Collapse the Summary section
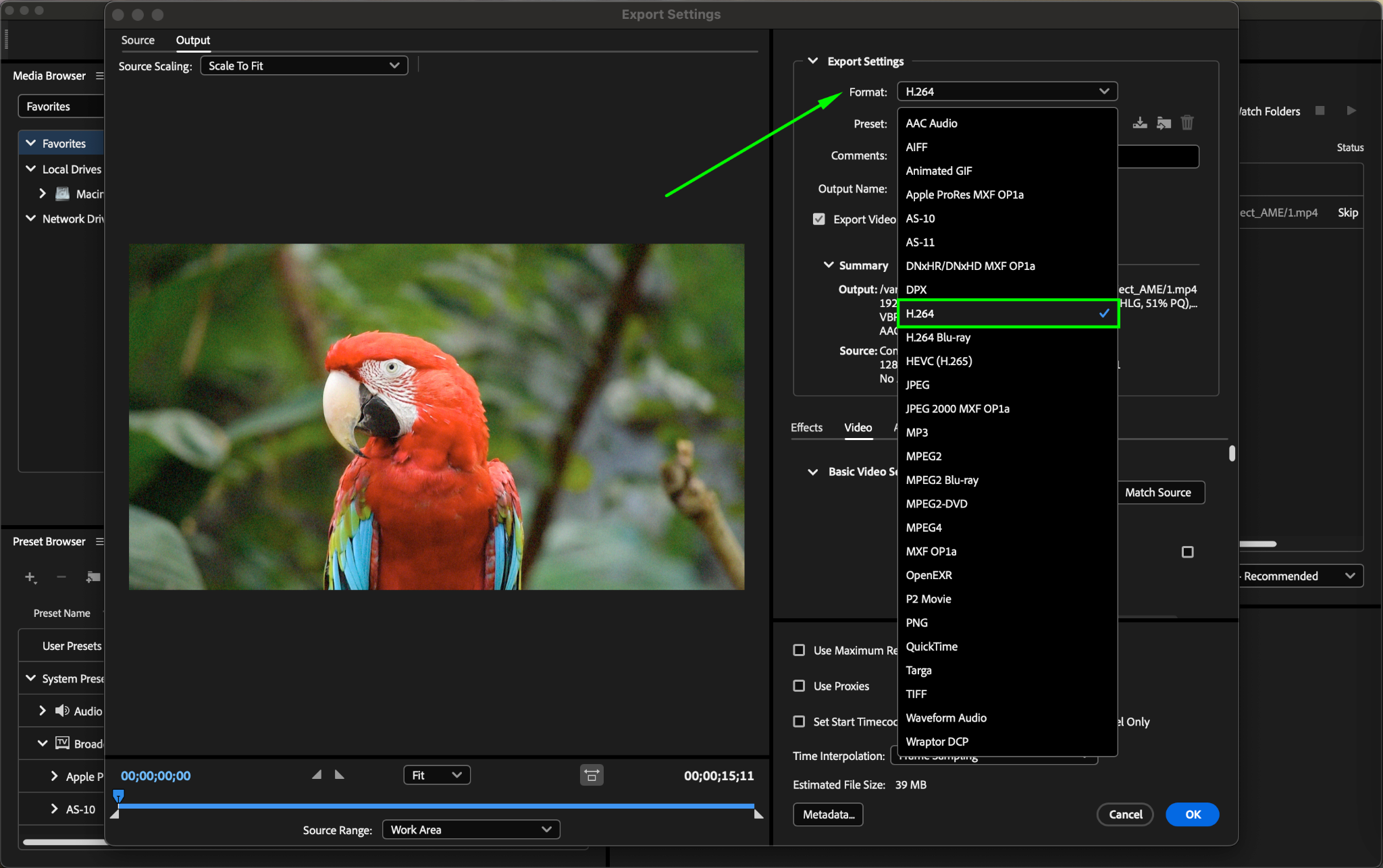1383x868 pixels. click(x=829, y=265)
